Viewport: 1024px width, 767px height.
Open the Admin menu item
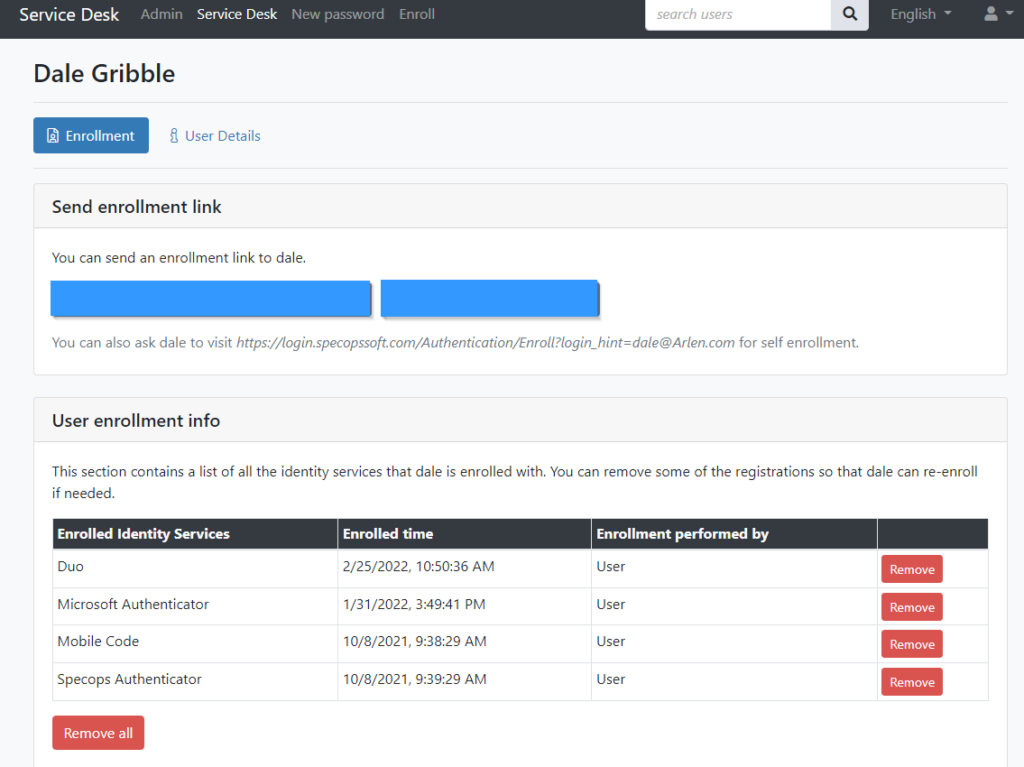[x=161, y=14]
